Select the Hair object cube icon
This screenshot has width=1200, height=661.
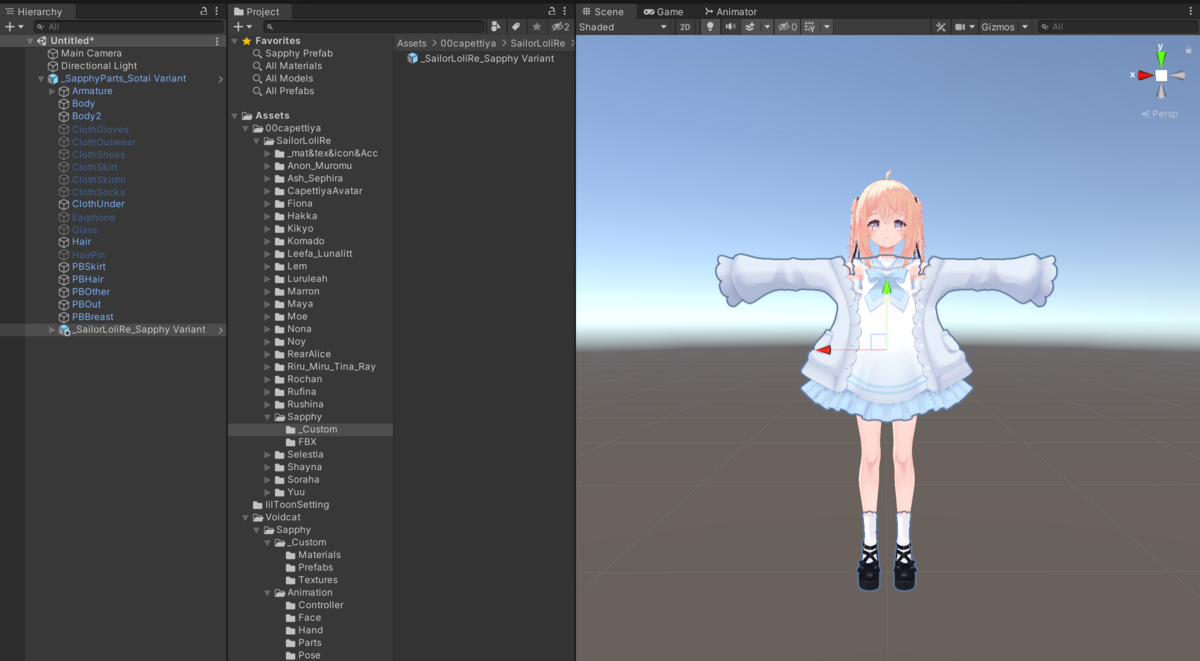click(64, 242)
